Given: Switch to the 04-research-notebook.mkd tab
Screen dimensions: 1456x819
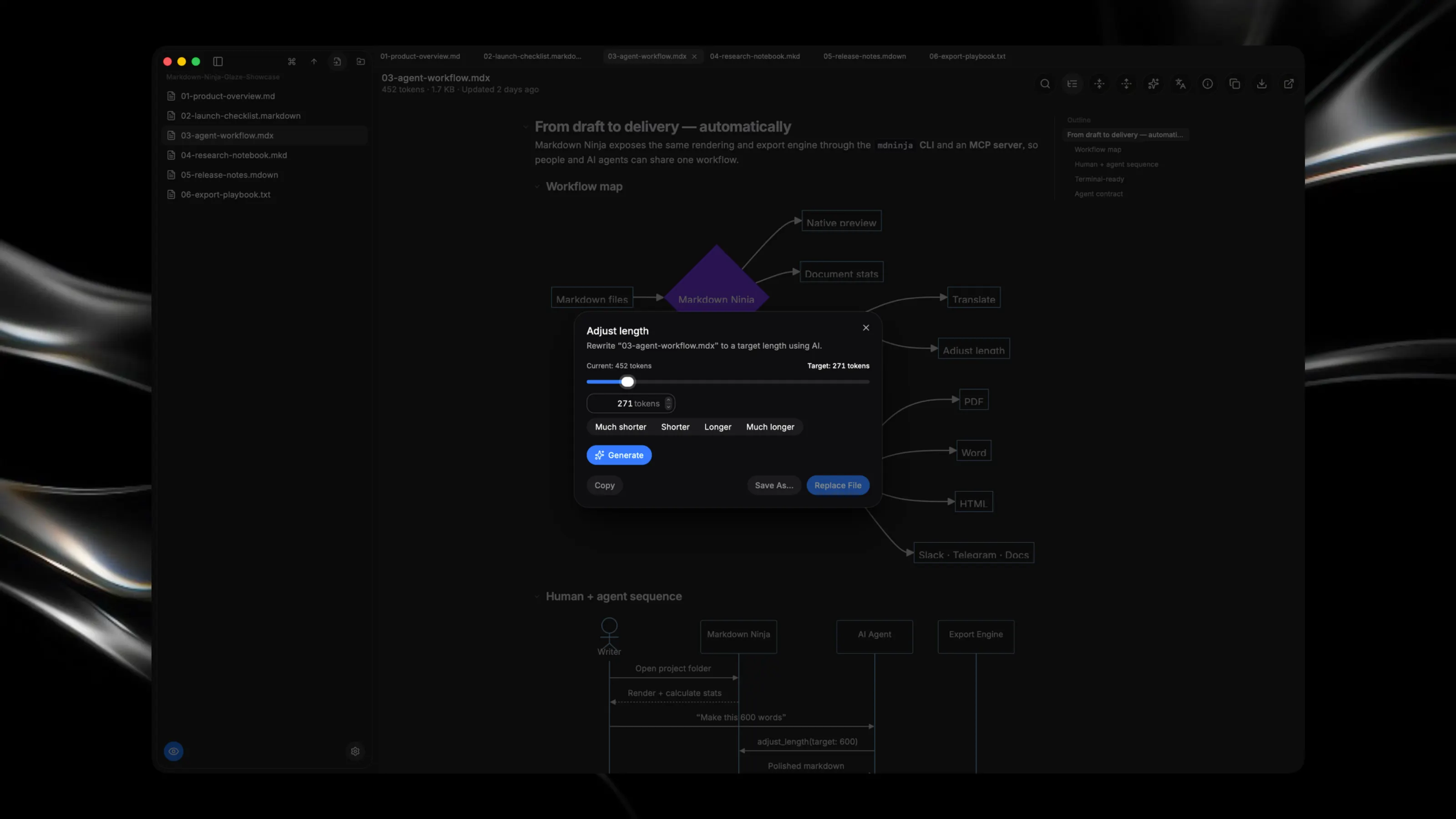Looking at the screenshot, I should click(x=754, y=56).
